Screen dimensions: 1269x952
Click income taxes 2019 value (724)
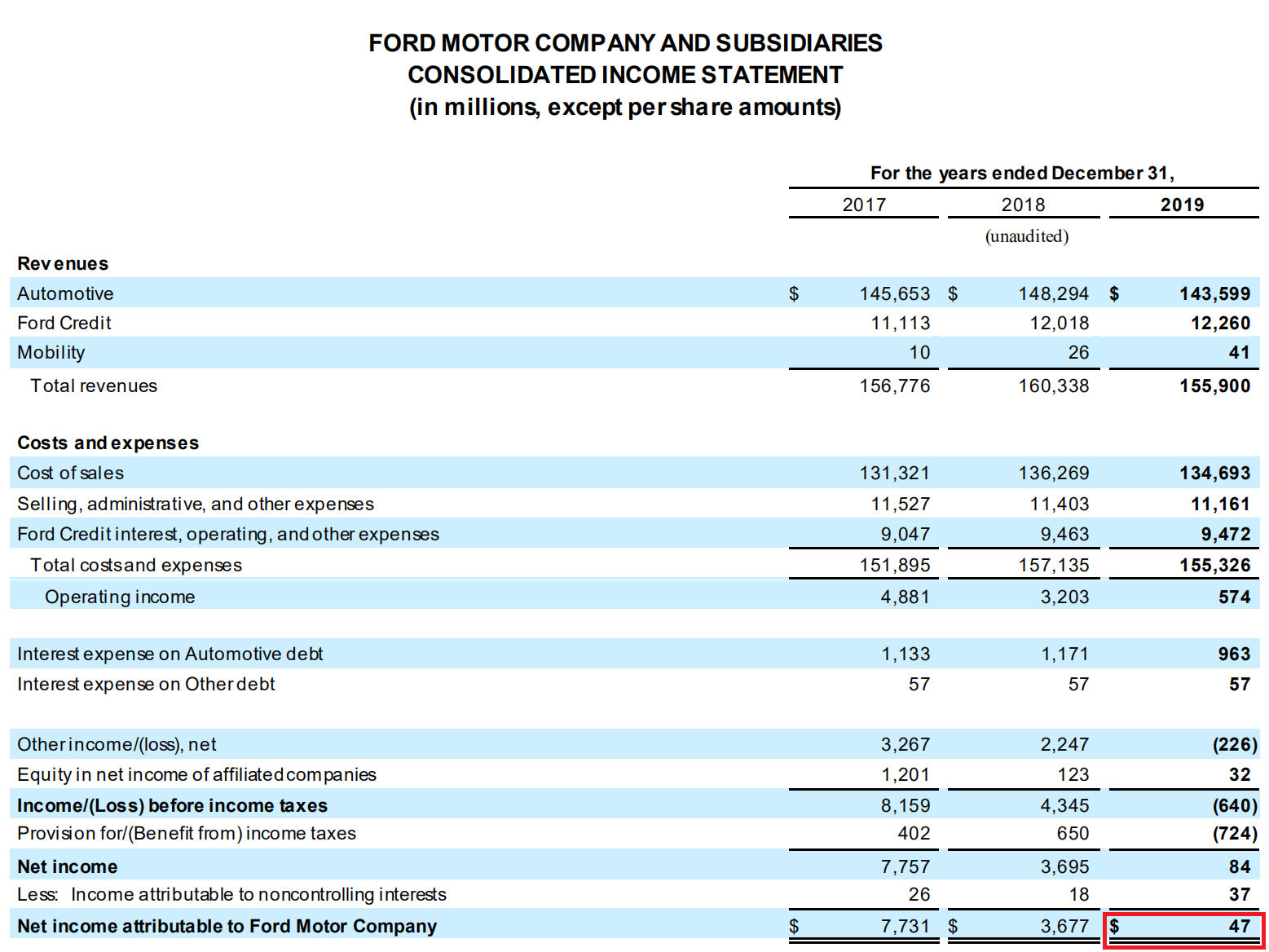1235,833
